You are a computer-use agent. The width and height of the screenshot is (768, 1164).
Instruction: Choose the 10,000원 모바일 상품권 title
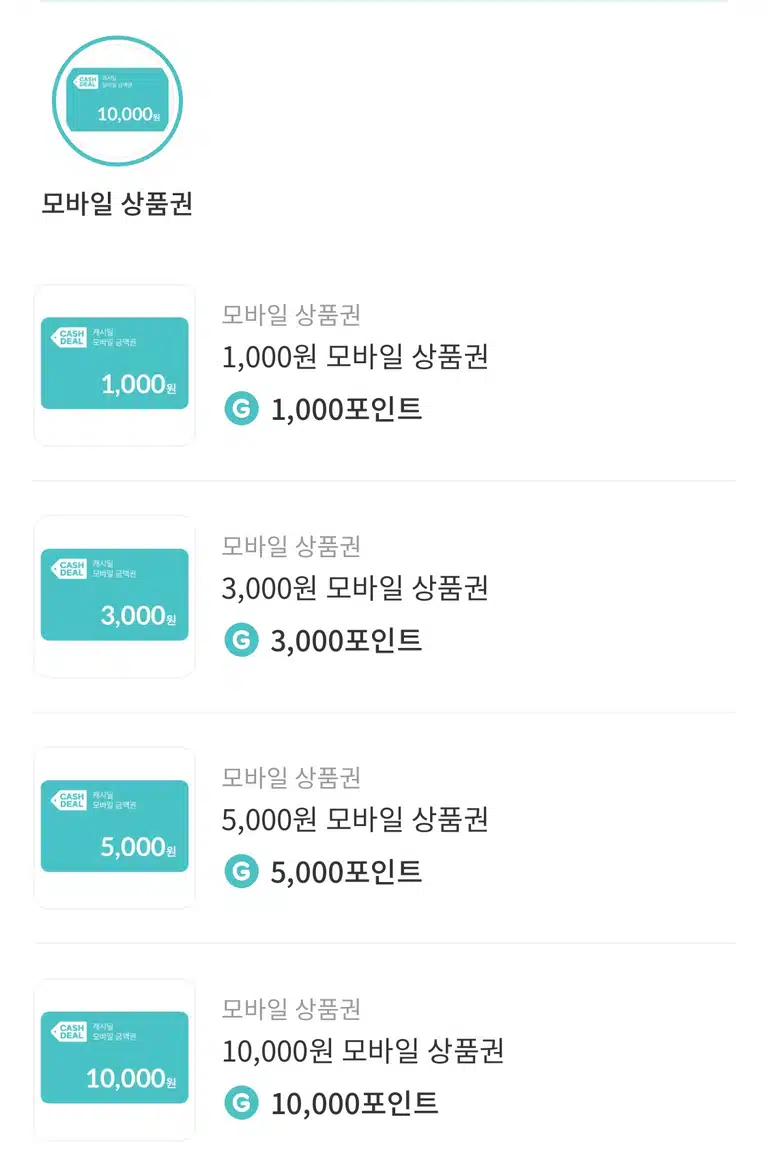coord(364,1052)
